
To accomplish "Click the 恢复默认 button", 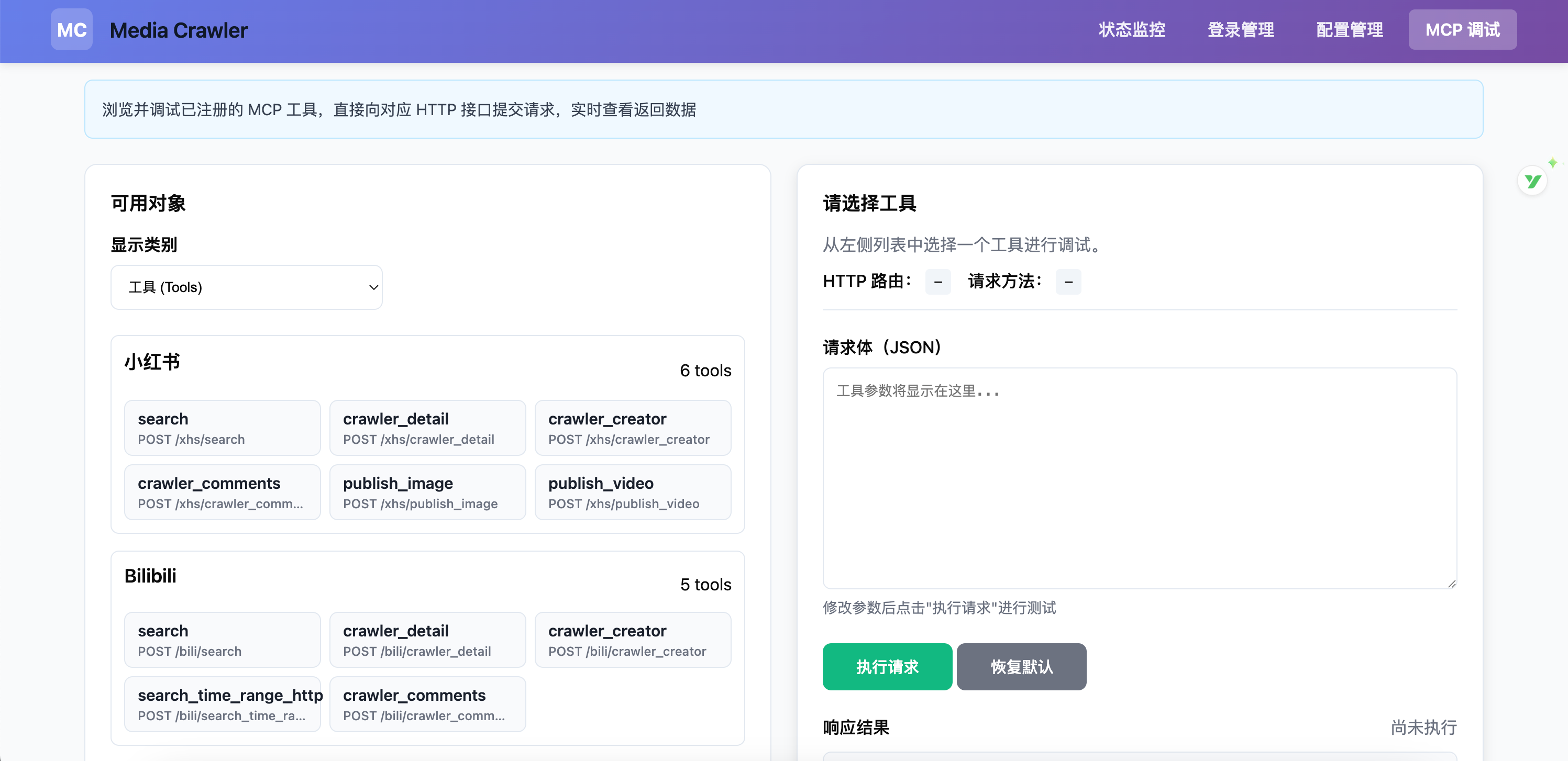I will tap(1021, 667).
